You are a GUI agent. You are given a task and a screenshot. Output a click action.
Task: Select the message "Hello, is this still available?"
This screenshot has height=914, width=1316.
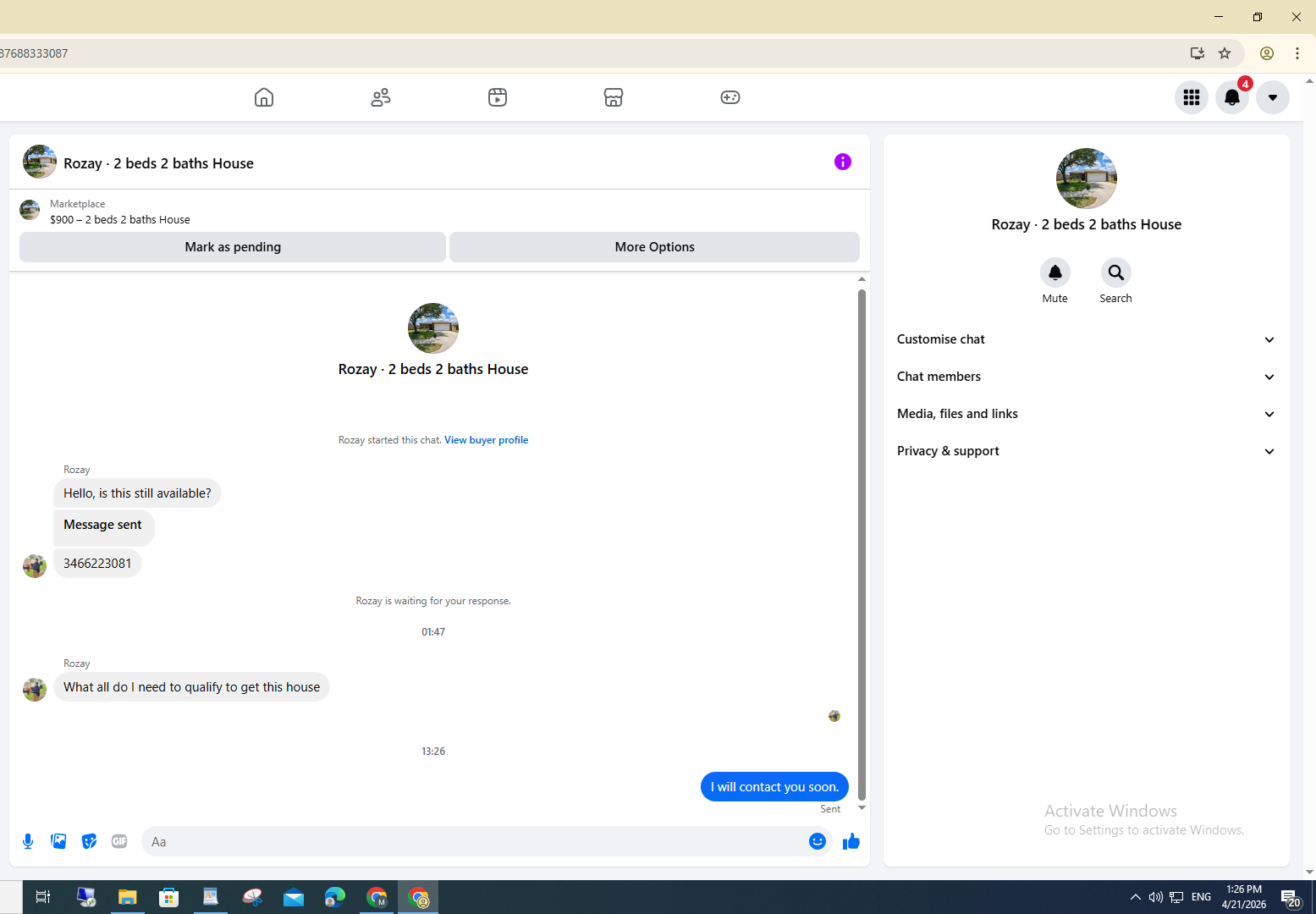coord(137,493)
